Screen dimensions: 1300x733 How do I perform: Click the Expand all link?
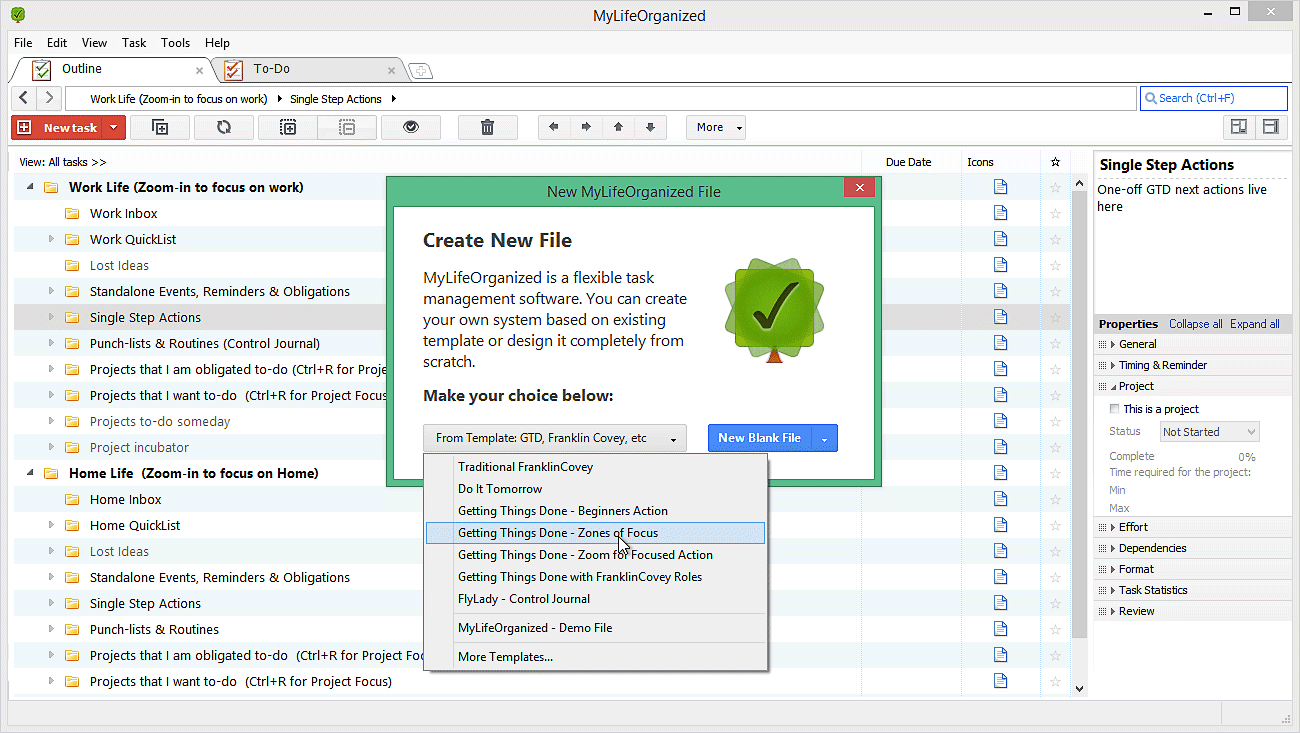click(x=1255, y=324)
